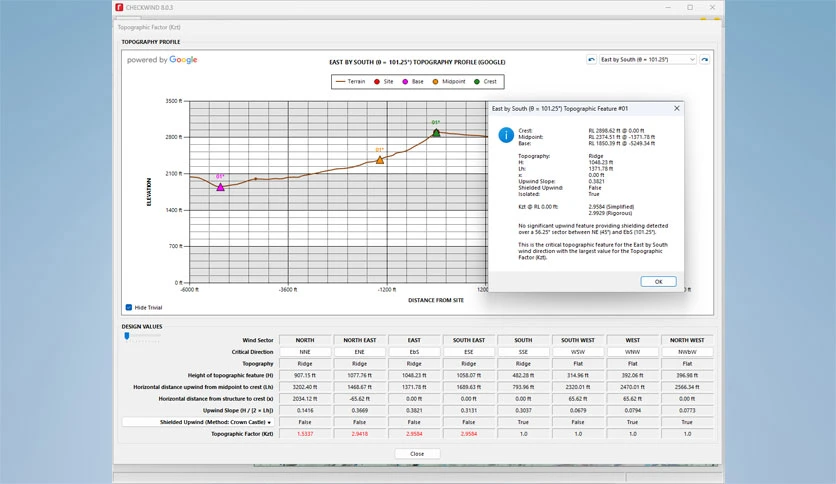Click the powered by Google logo
This screenshot has width=836, height=484.
tap(162, 60)
